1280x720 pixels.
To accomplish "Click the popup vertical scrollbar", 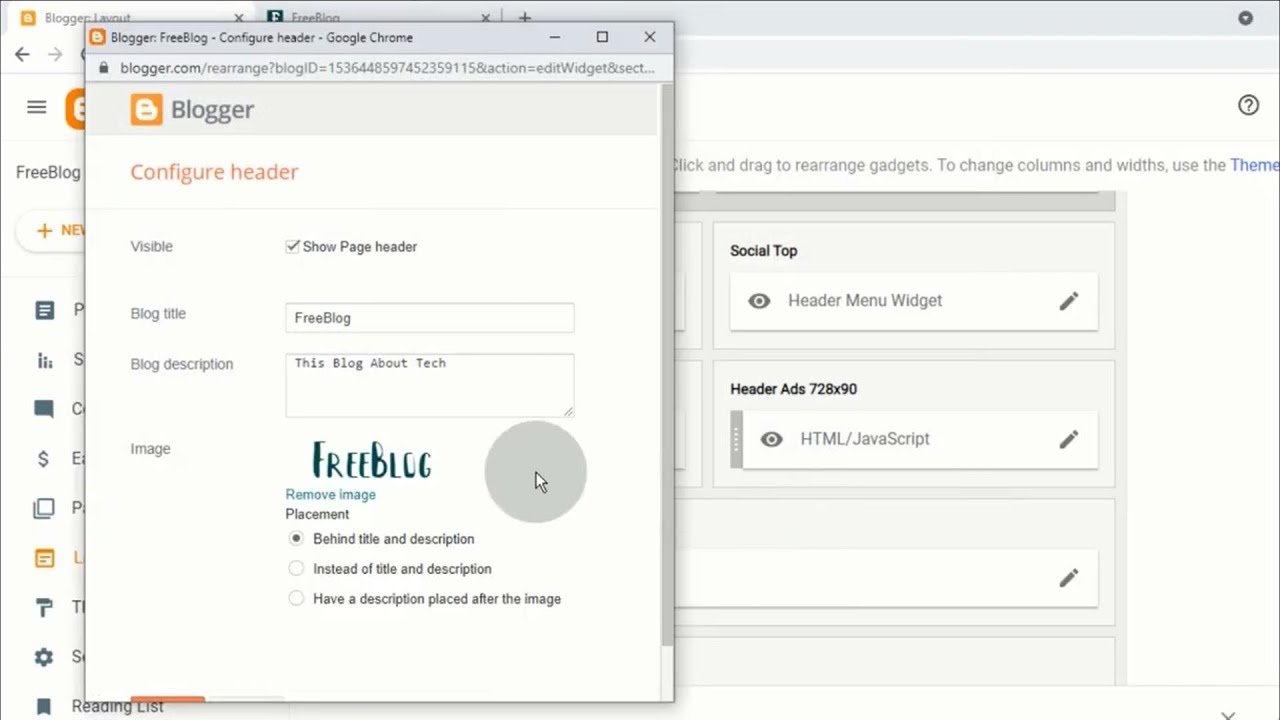I will point(667,365).
